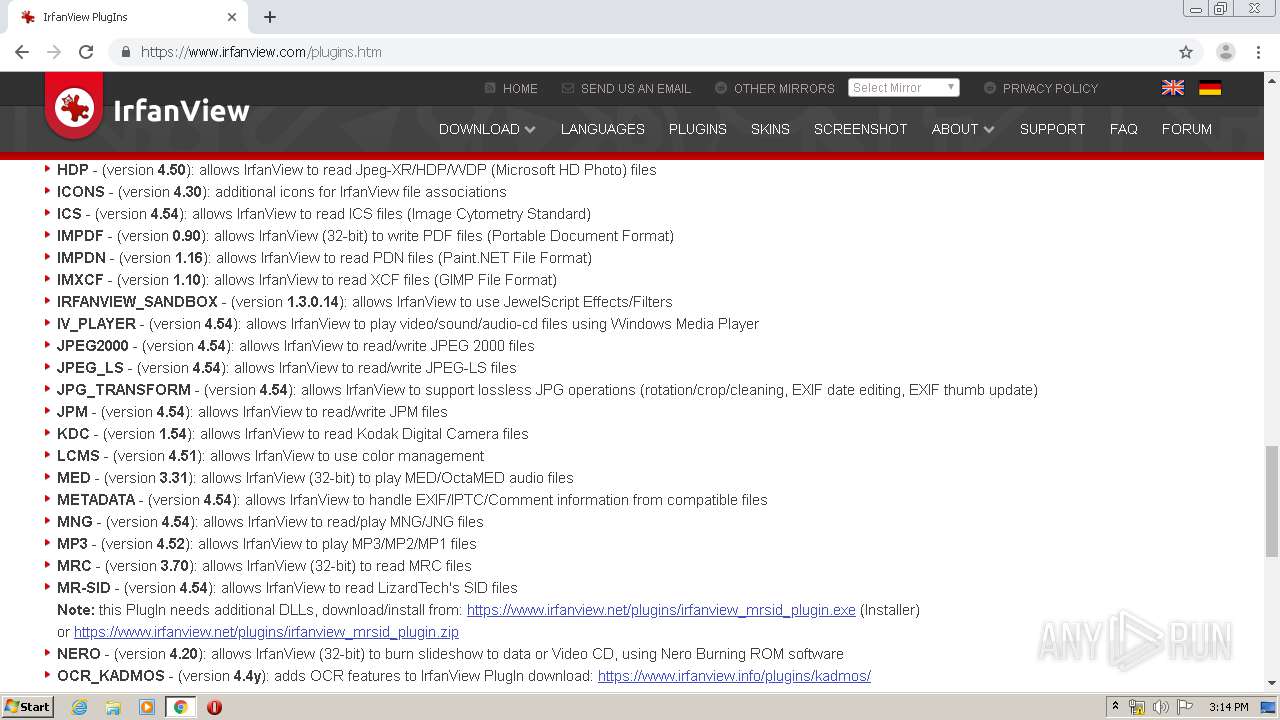1280x720 pixels.
Task: Expand the ABOUT menu
Action: pyautogui.click(x=963, y=129)
